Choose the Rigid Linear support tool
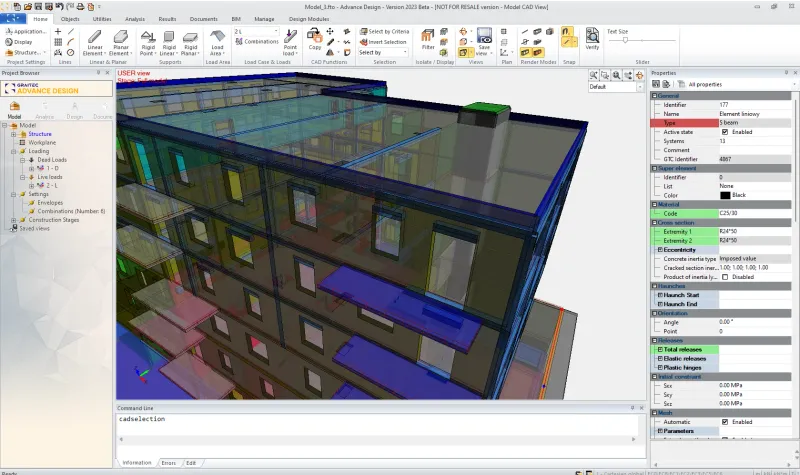The width and height of the screenshot is (800, 475). (169, 43)
